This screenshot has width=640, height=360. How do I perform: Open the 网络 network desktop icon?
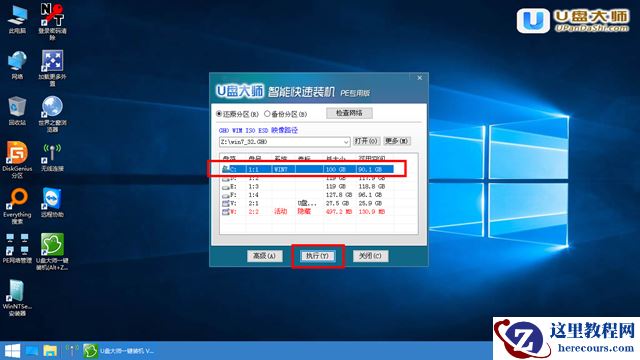[17, 65]
